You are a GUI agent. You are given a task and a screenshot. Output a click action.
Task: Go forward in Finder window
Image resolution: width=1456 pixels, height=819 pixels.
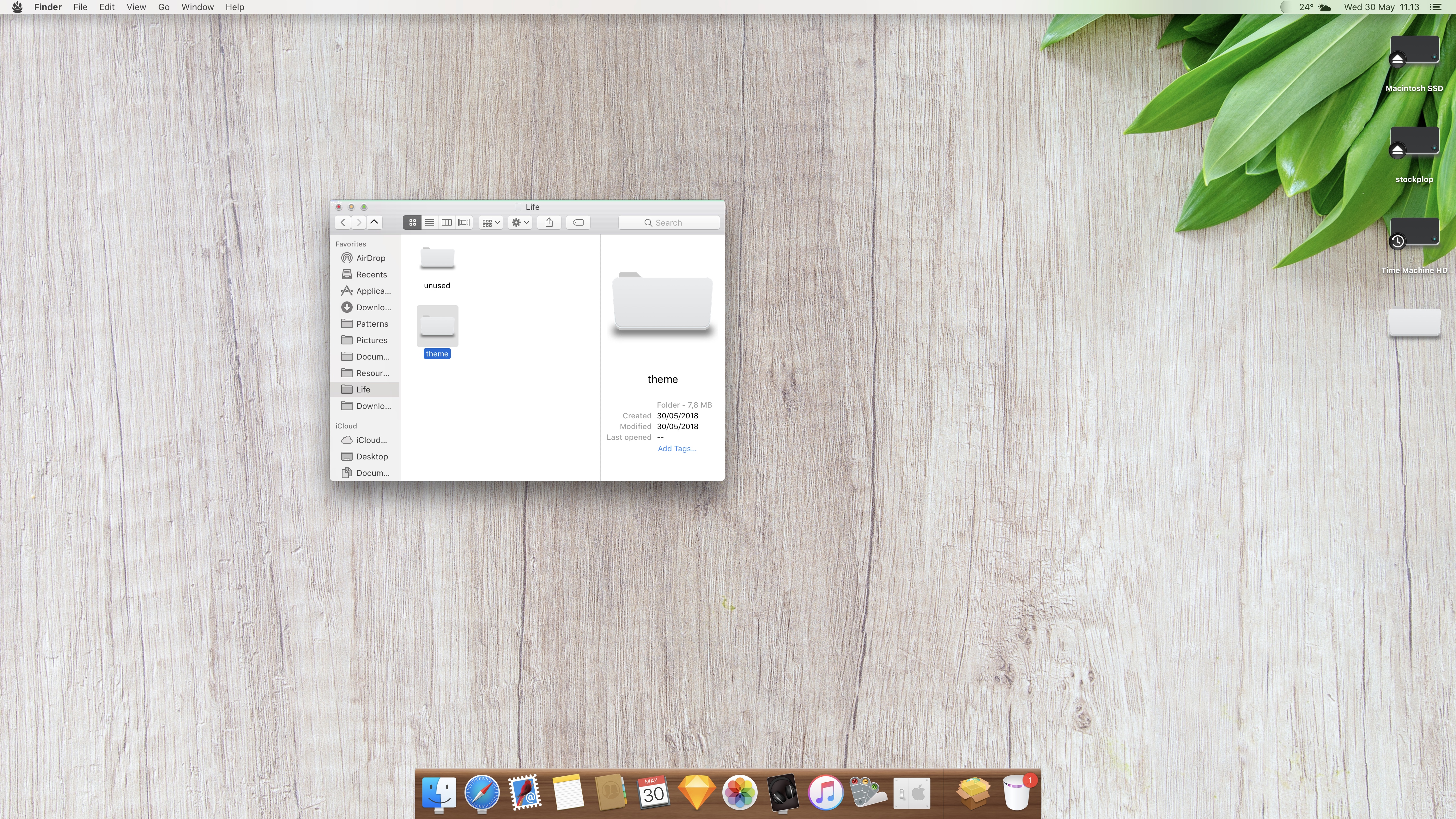point(358,223)
